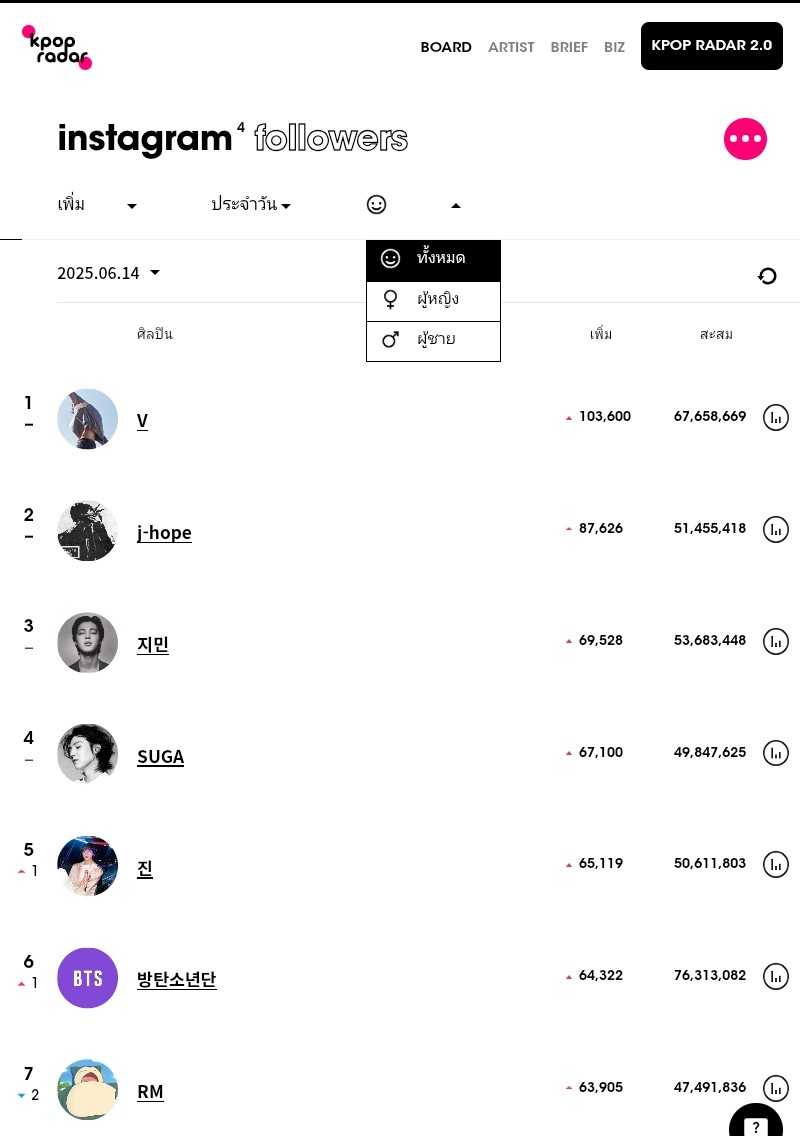Open the 2025.06.14 date dropdown
Image resolution: width=800 pixels, height=1136 pixels.
pos(109,273)
